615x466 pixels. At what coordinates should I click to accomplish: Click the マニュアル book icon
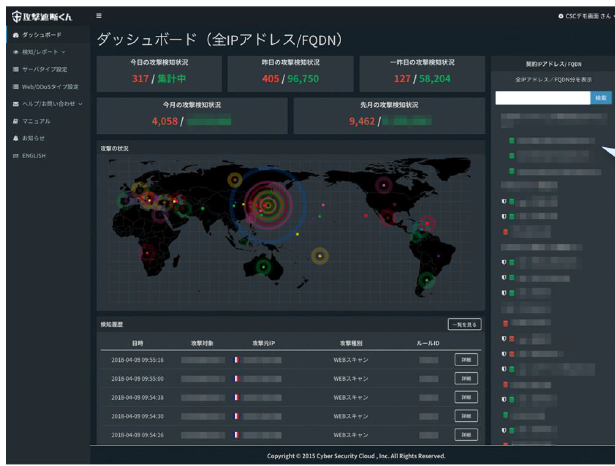point(15,121)
